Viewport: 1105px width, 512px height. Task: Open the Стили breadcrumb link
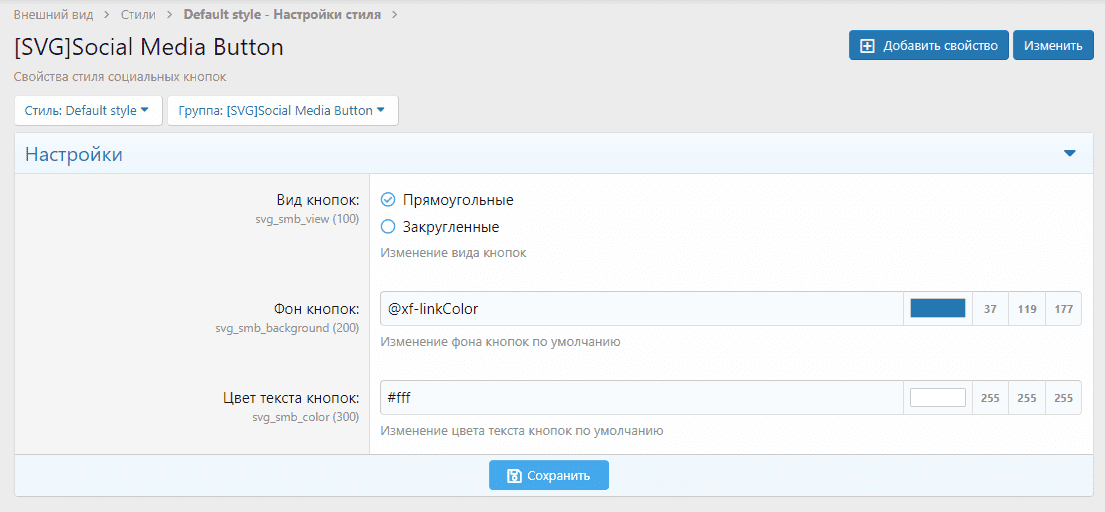pos(138,15)
